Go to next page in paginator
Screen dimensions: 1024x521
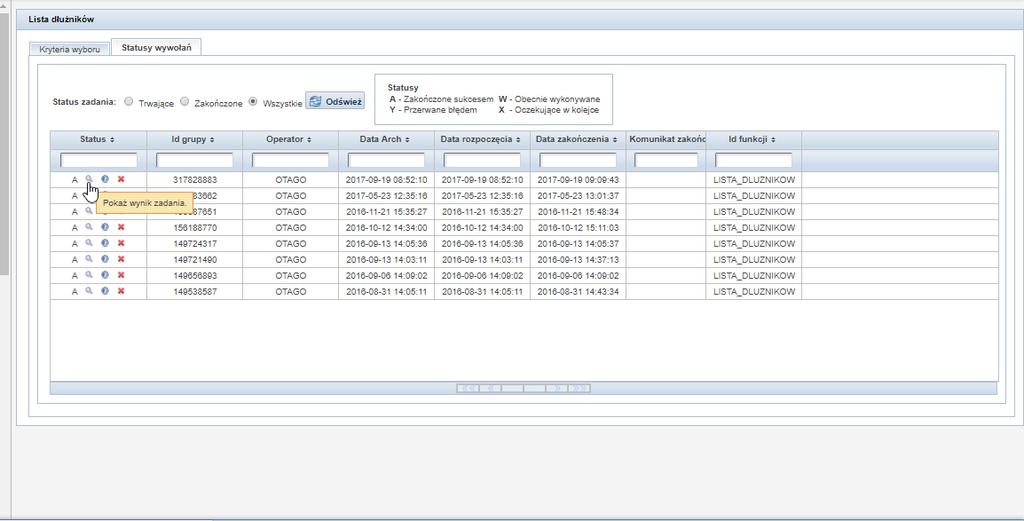coord(556,388)
